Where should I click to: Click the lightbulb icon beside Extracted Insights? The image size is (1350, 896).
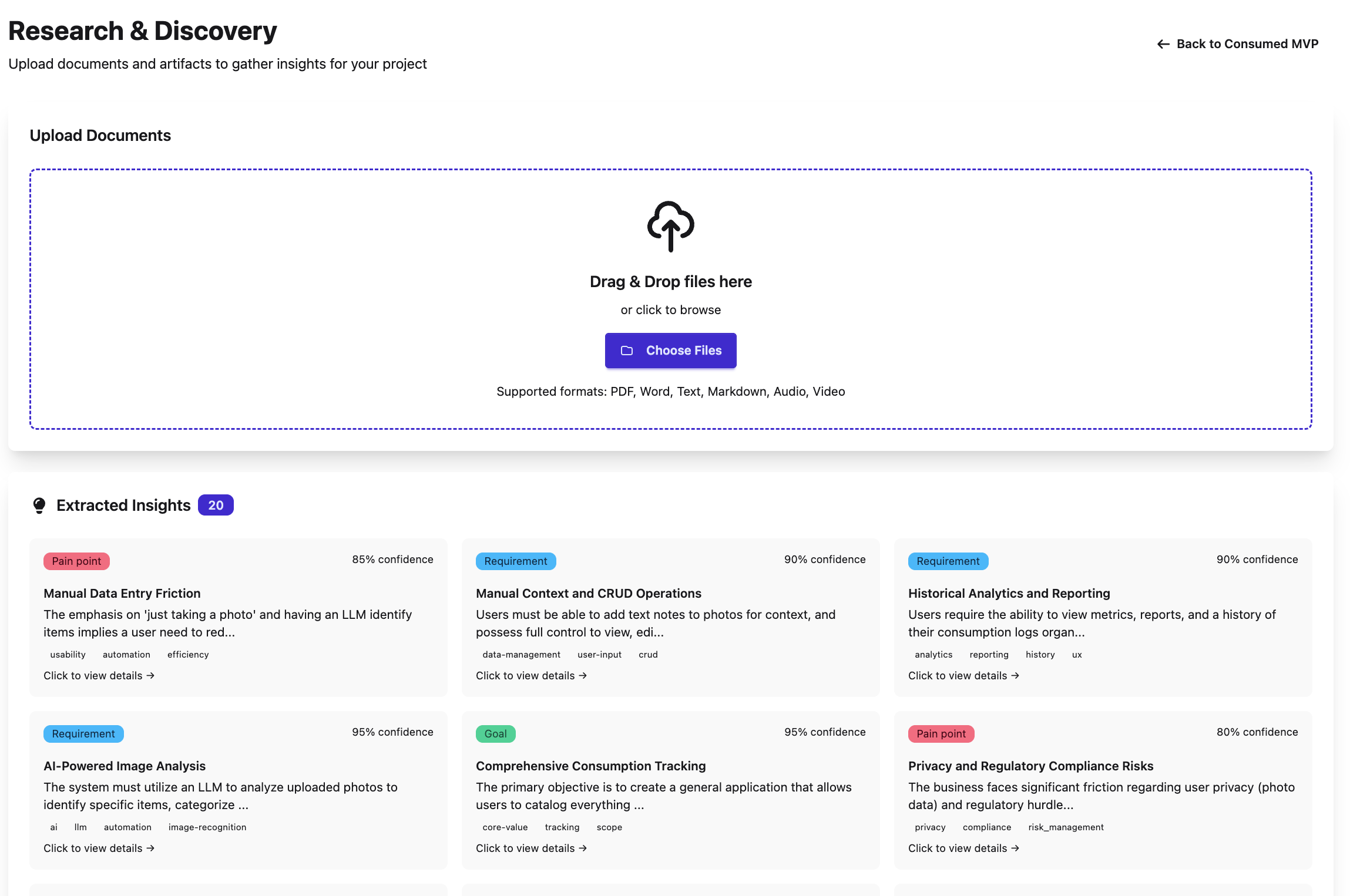point(39,505)
